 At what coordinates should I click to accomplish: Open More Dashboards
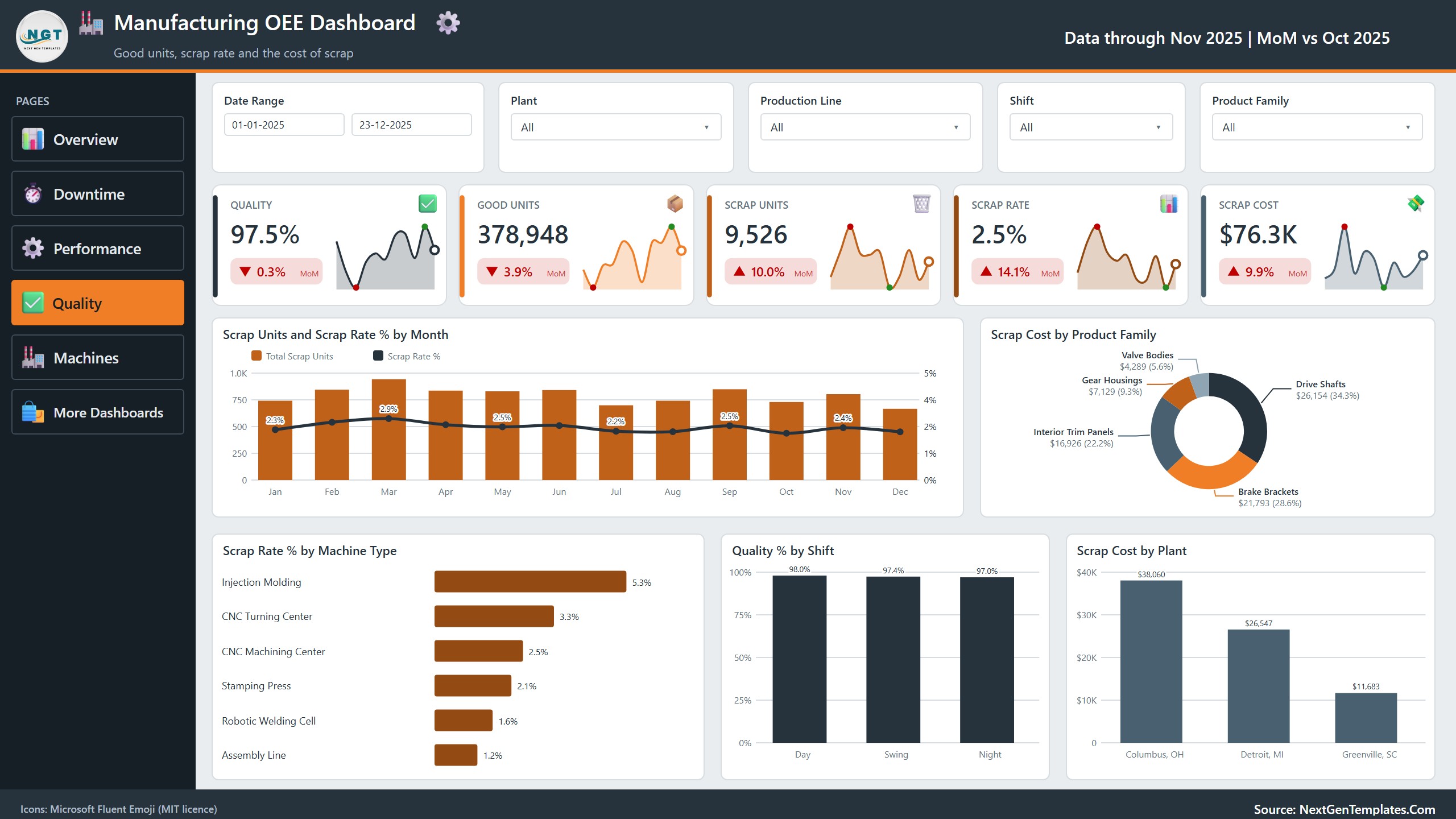(98, 412)
